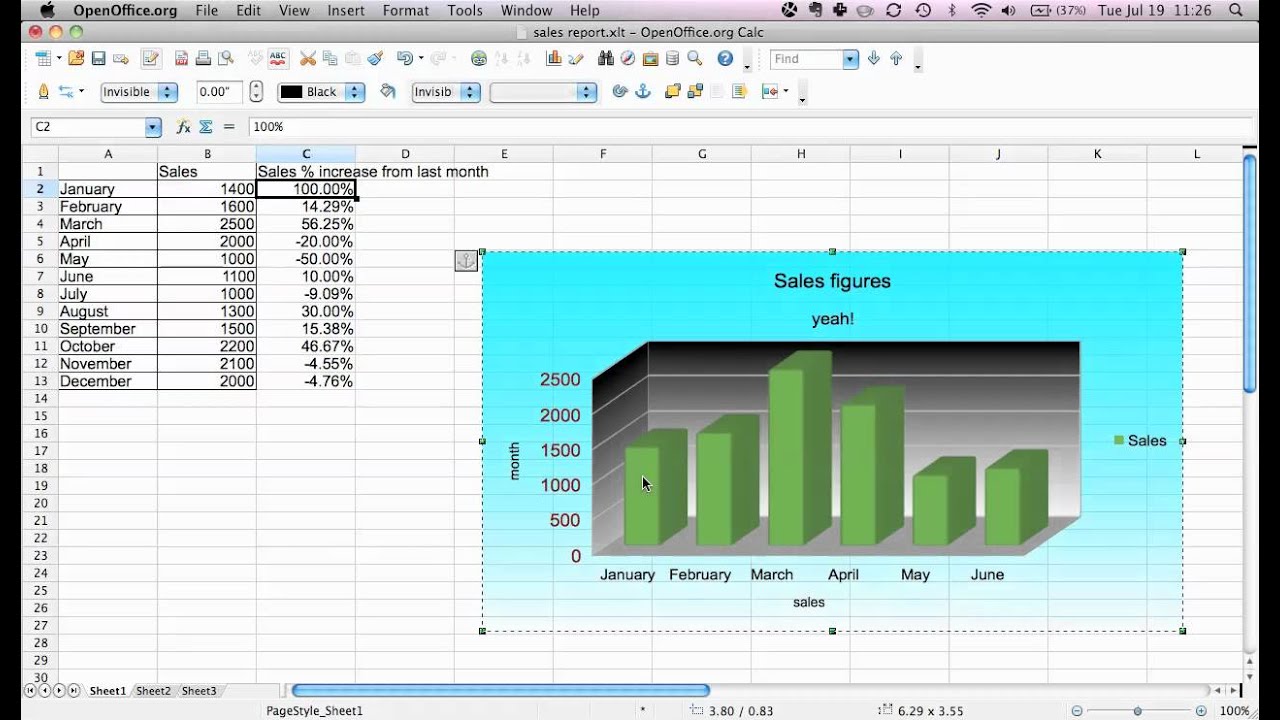Viewport: 1280px width, 720px height.
Task: Undo the last action with the arrow icon
Action: [x=404, y=59]
